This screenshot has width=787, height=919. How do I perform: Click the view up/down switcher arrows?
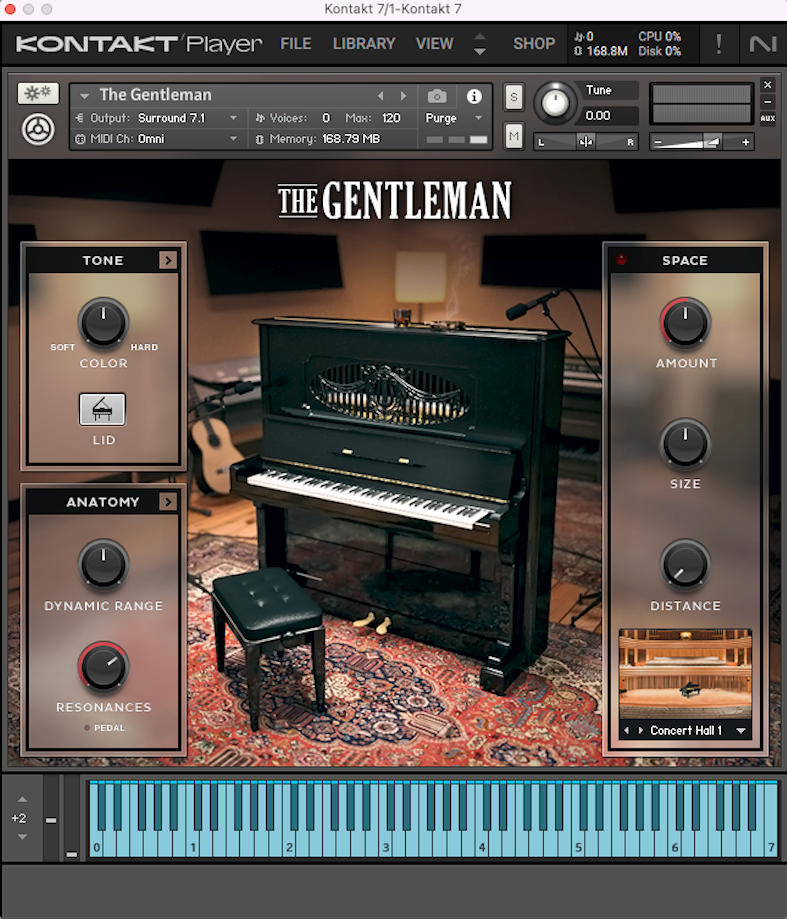[479, 44]
